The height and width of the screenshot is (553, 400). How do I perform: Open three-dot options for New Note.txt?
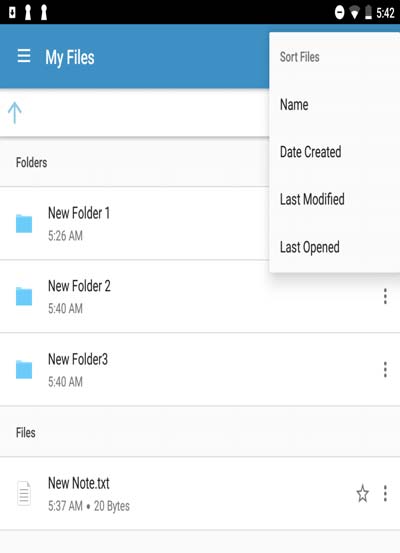click(x=385, y=493)
